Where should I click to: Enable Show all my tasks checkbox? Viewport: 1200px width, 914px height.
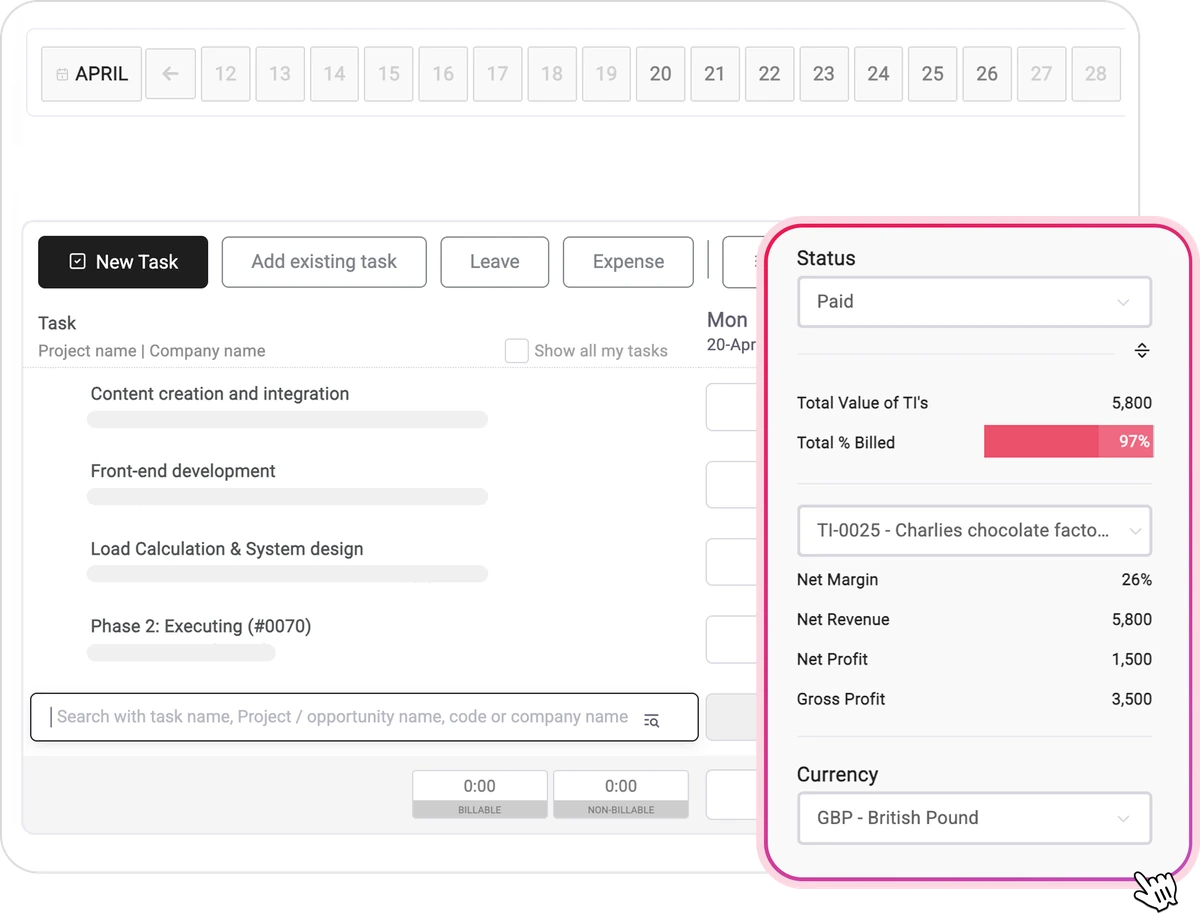click(517, 351)
